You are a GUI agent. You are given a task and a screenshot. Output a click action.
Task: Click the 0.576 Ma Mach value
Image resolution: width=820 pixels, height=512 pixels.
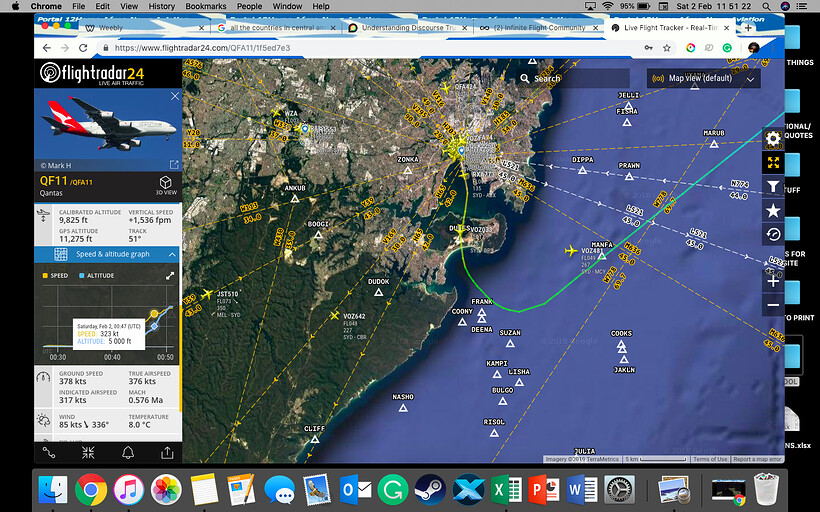tap(146, 400)
